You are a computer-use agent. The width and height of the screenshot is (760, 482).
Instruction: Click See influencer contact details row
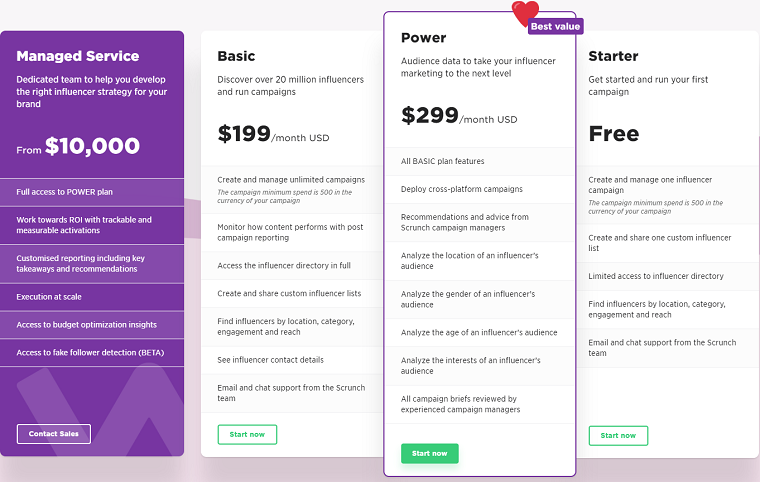(292, 360)
